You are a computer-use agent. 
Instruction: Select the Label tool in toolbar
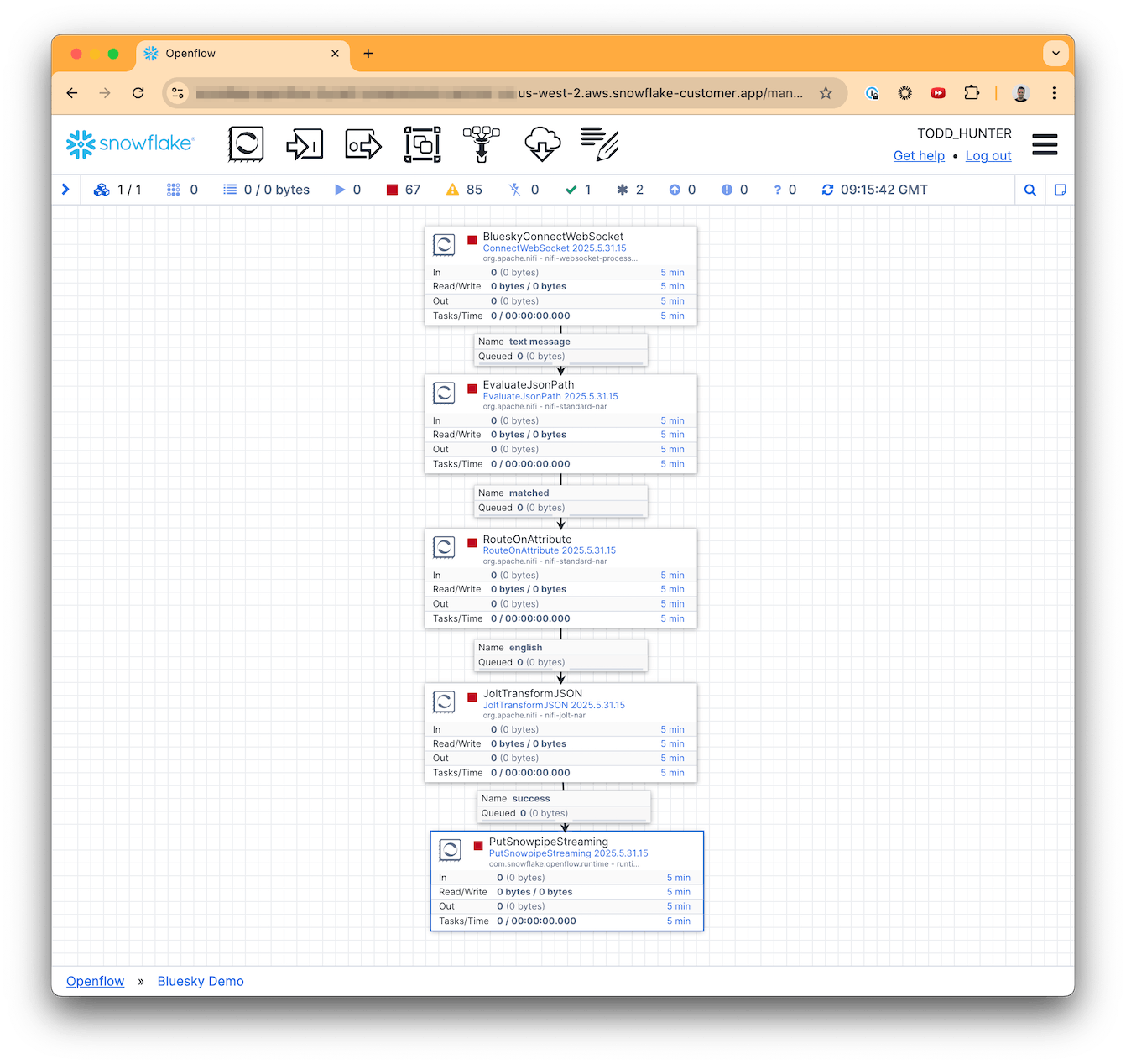pyautogui.click(x=599, y=144)
